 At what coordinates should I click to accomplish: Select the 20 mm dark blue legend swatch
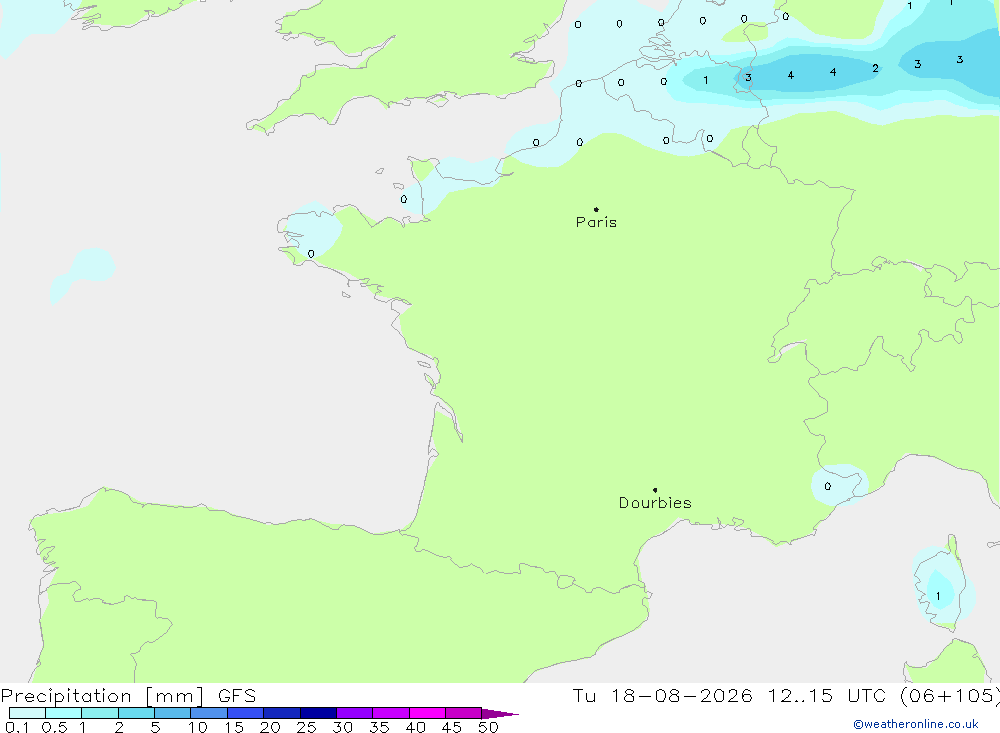tap(282, 713)
